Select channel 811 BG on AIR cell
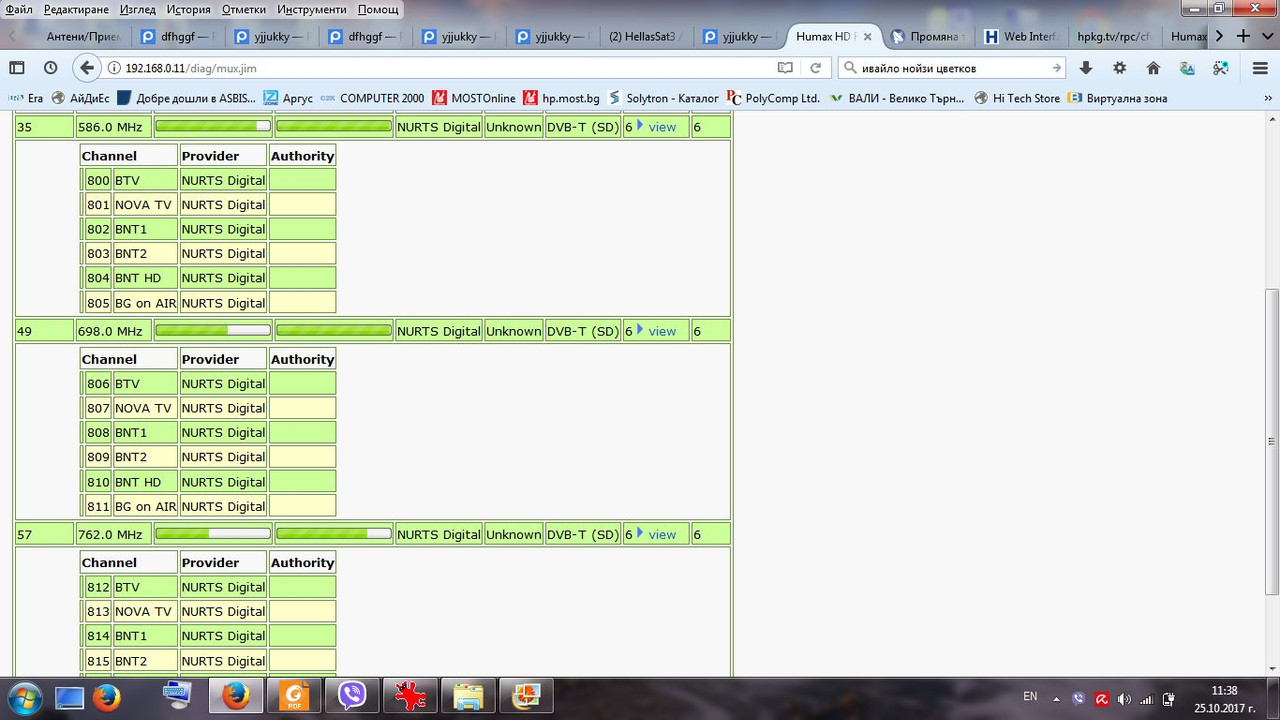 click(145, 506)
